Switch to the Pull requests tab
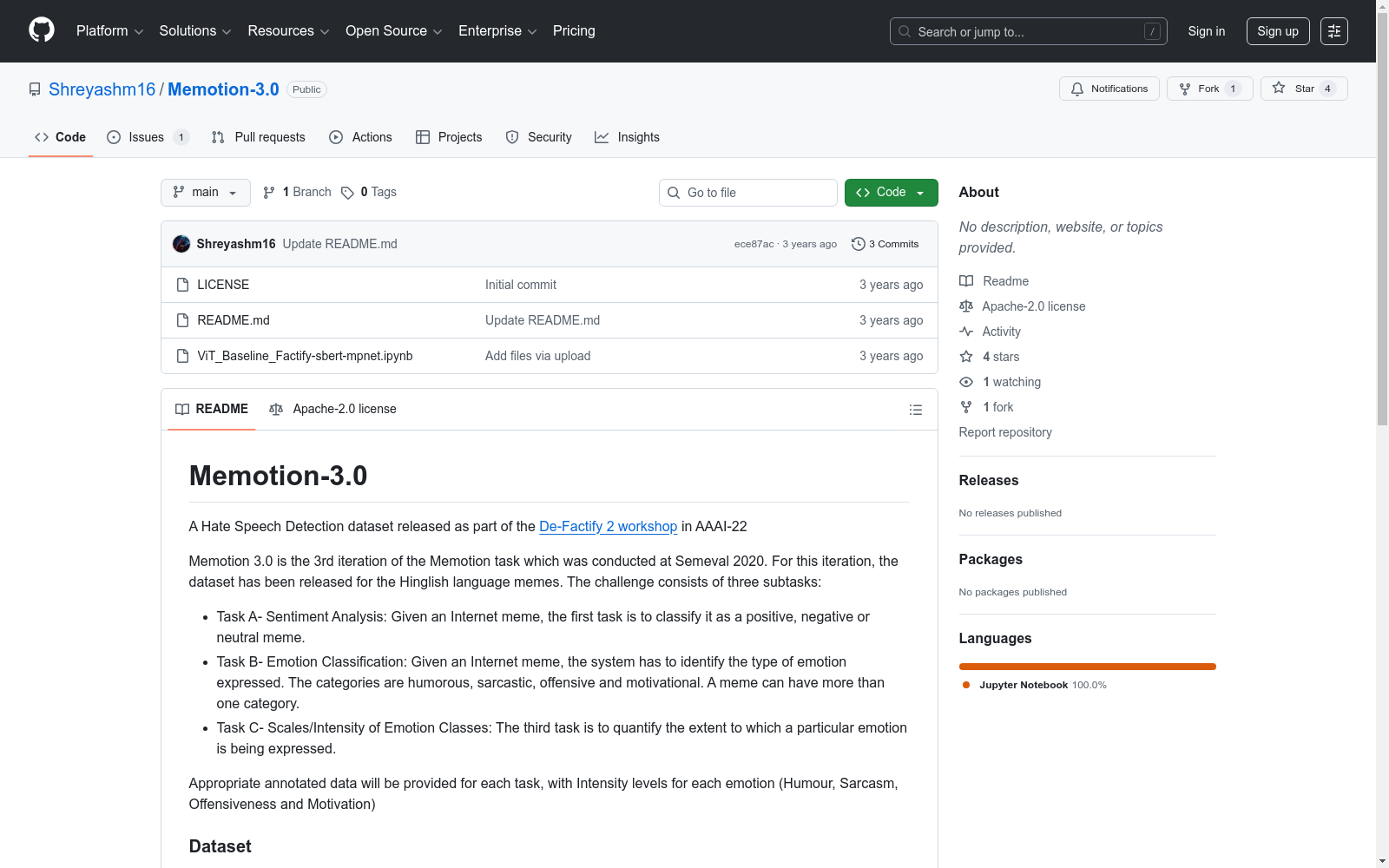 [259, 137]
